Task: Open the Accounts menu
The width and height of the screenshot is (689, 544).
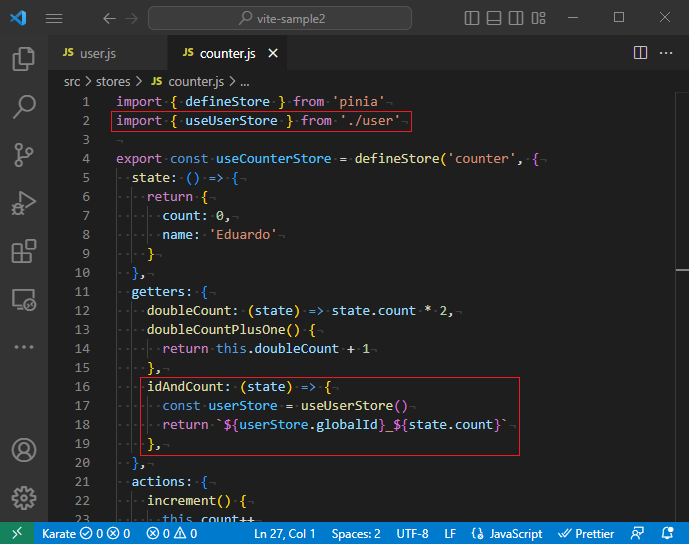Action: tap(24, 450)
